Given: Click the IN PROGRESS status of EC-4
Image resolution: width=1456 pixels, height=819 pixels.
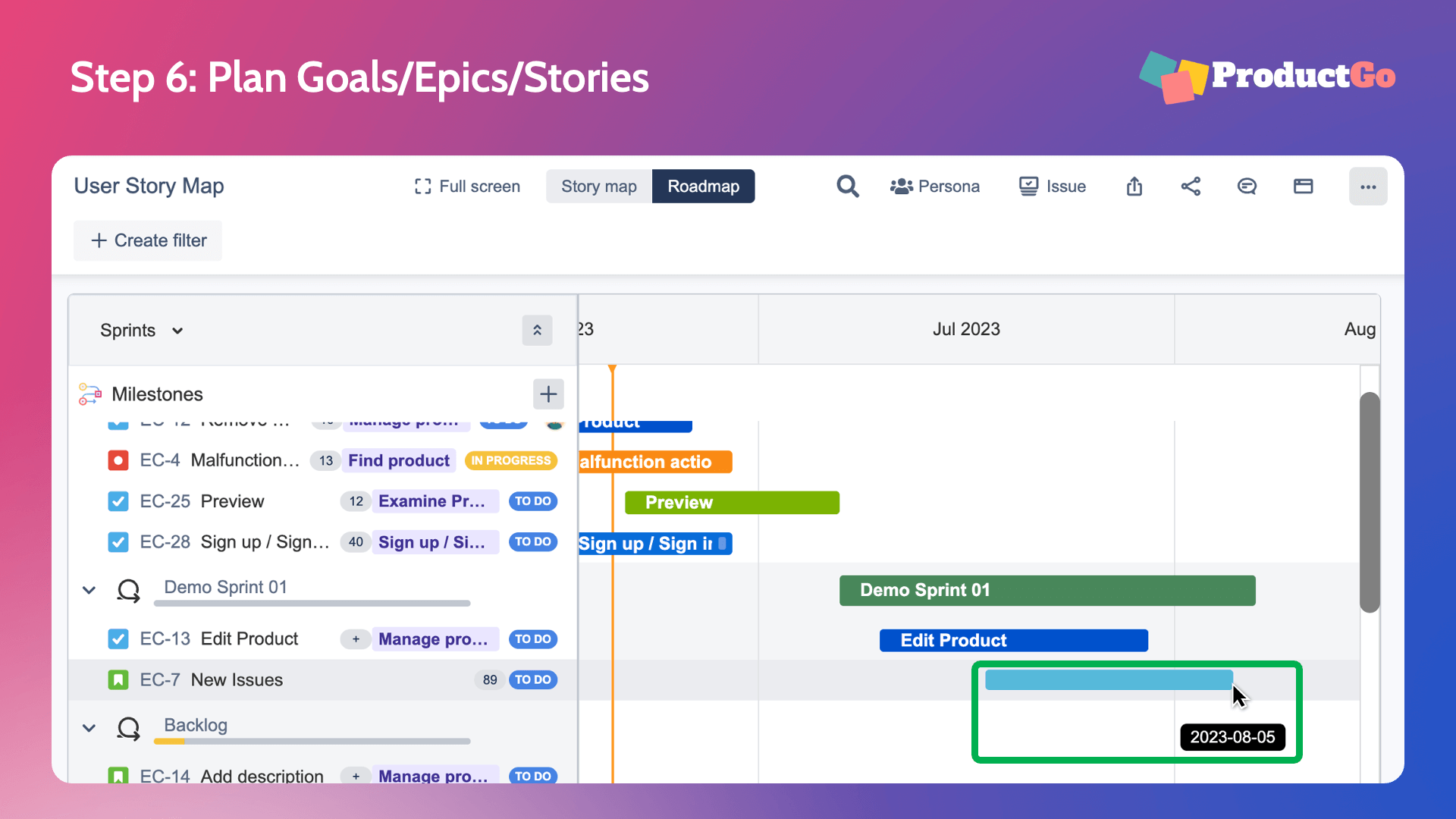Looking at the screenshot, I should 511,460.
